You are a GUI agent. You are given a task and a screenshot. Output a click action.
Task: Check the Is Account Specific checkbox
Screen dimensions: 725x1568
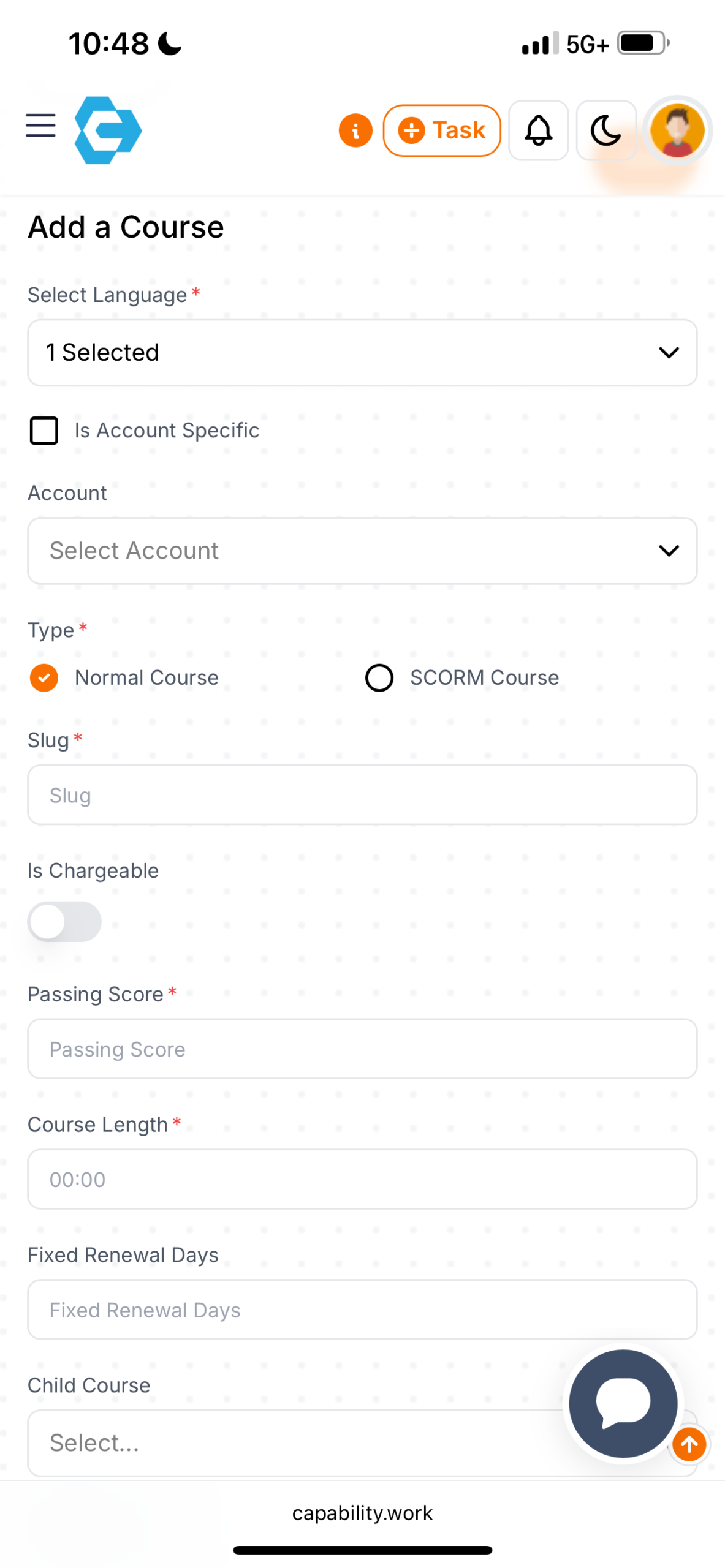[x=44, y=430]
